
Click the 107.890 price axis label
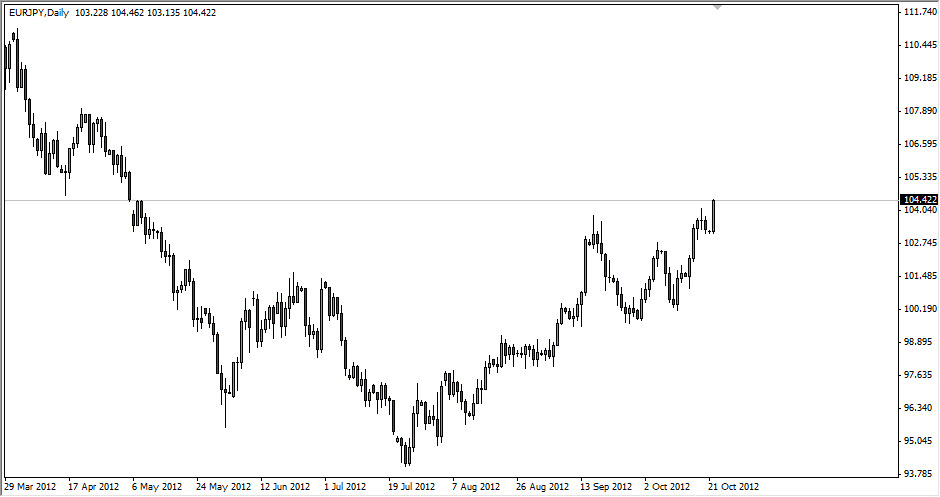click(x=918, y=111)
